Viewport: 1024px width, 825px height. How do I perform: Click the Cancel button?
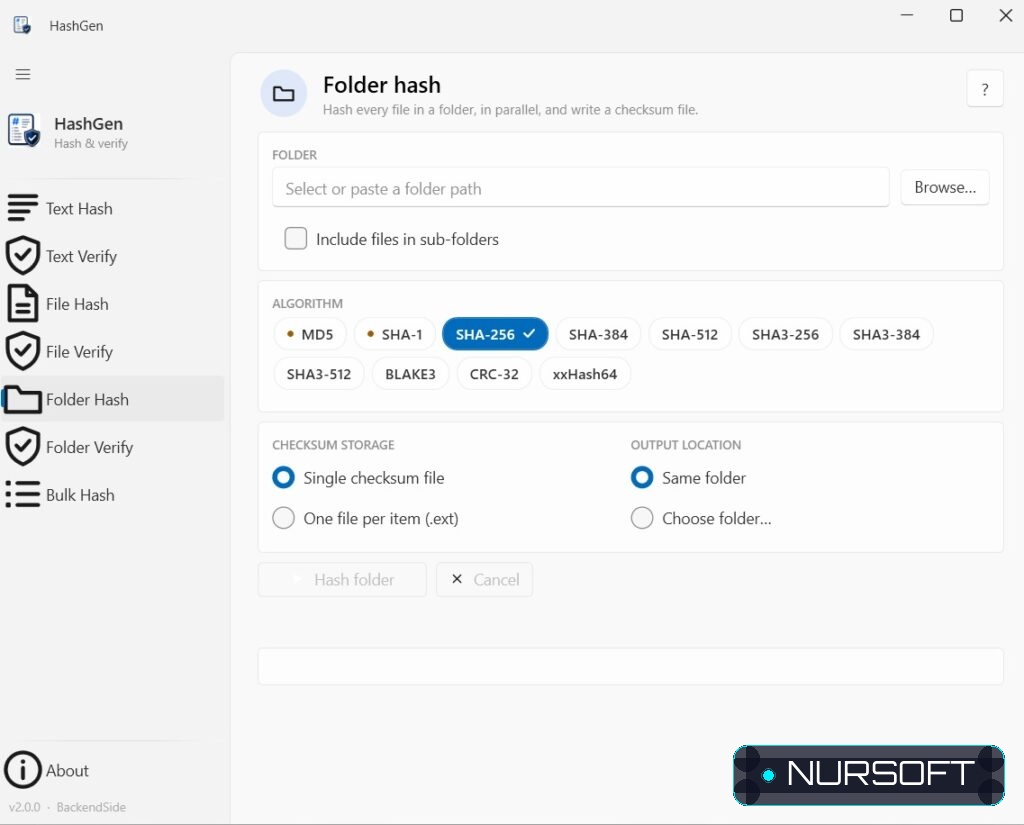point(485,579)
